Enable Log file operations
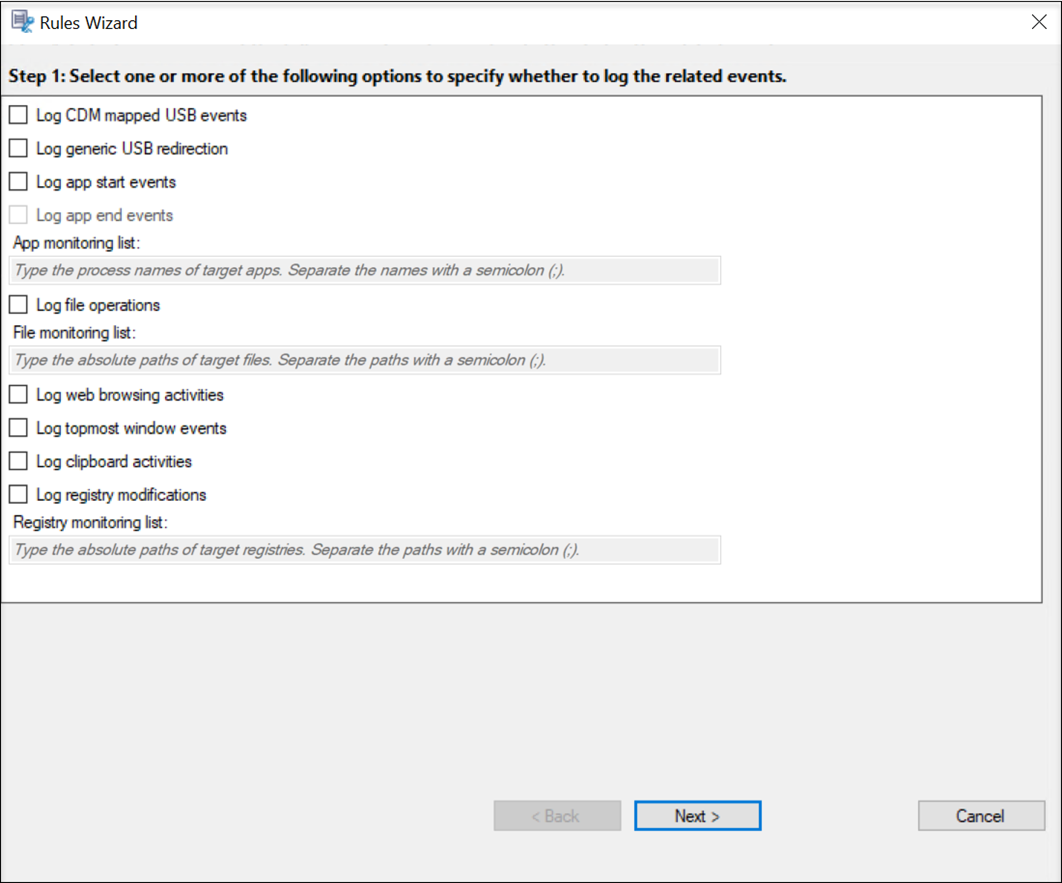 click(x=18, y=305)
